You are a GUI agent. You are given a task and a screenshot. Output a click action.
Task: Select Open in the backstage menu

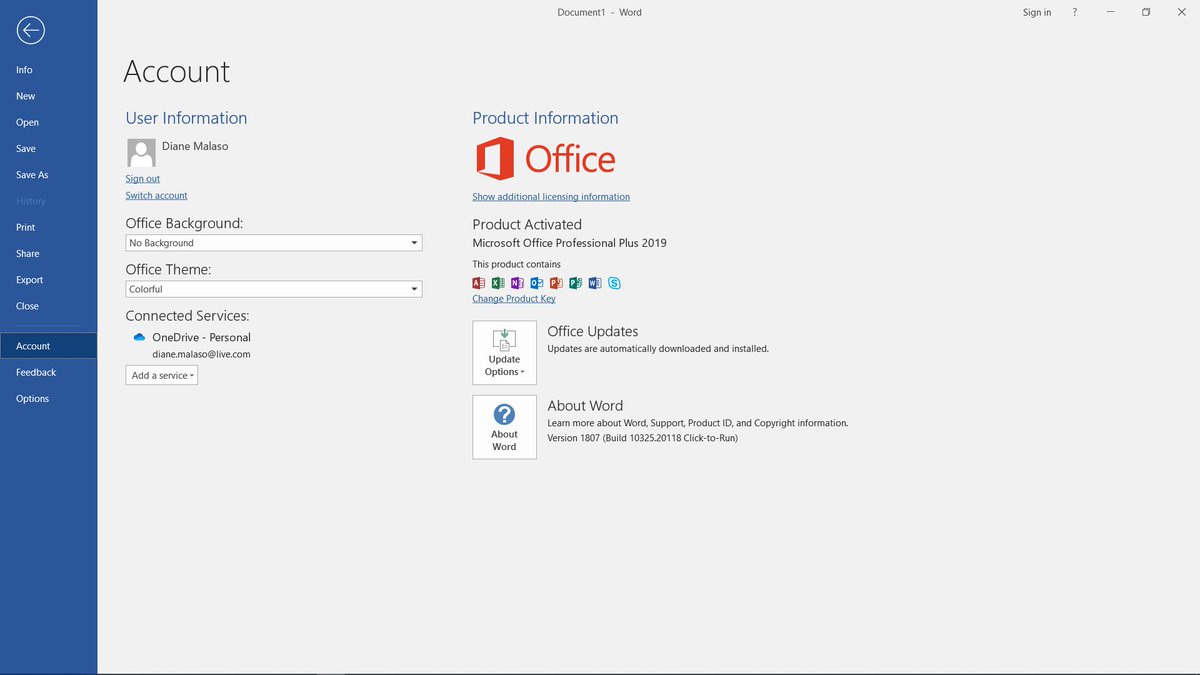(48, 122)
